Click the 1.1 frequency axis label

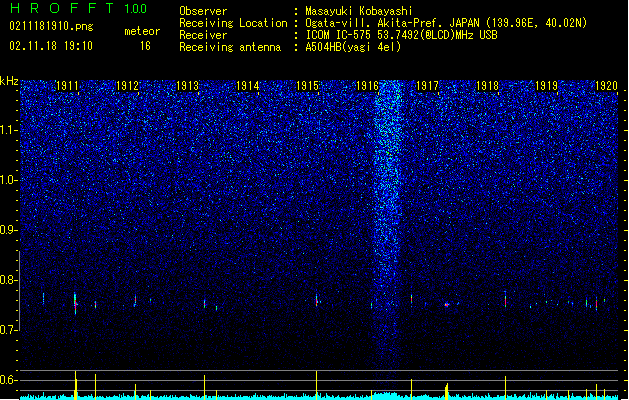tap(9, 130)
